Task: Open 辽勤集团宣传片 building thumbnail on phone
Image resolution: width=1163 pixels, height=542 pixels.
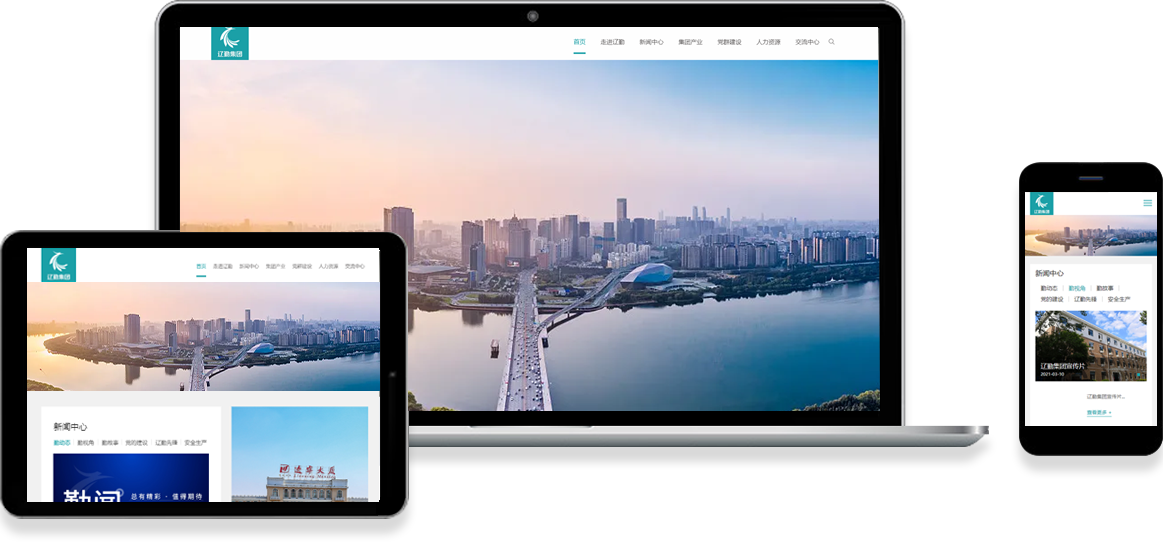Action: click(1090, 345)
